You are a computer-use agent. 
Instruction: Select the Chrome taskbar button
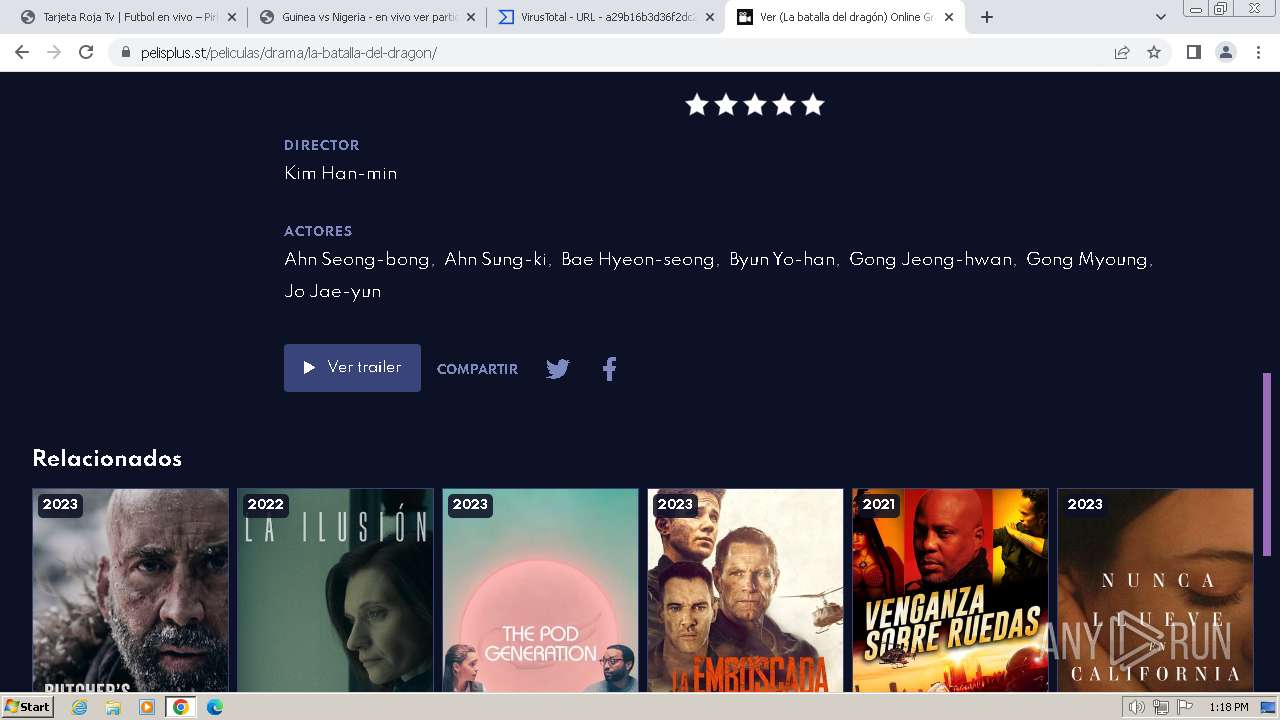pyautogui.click(x=180, y=707)
